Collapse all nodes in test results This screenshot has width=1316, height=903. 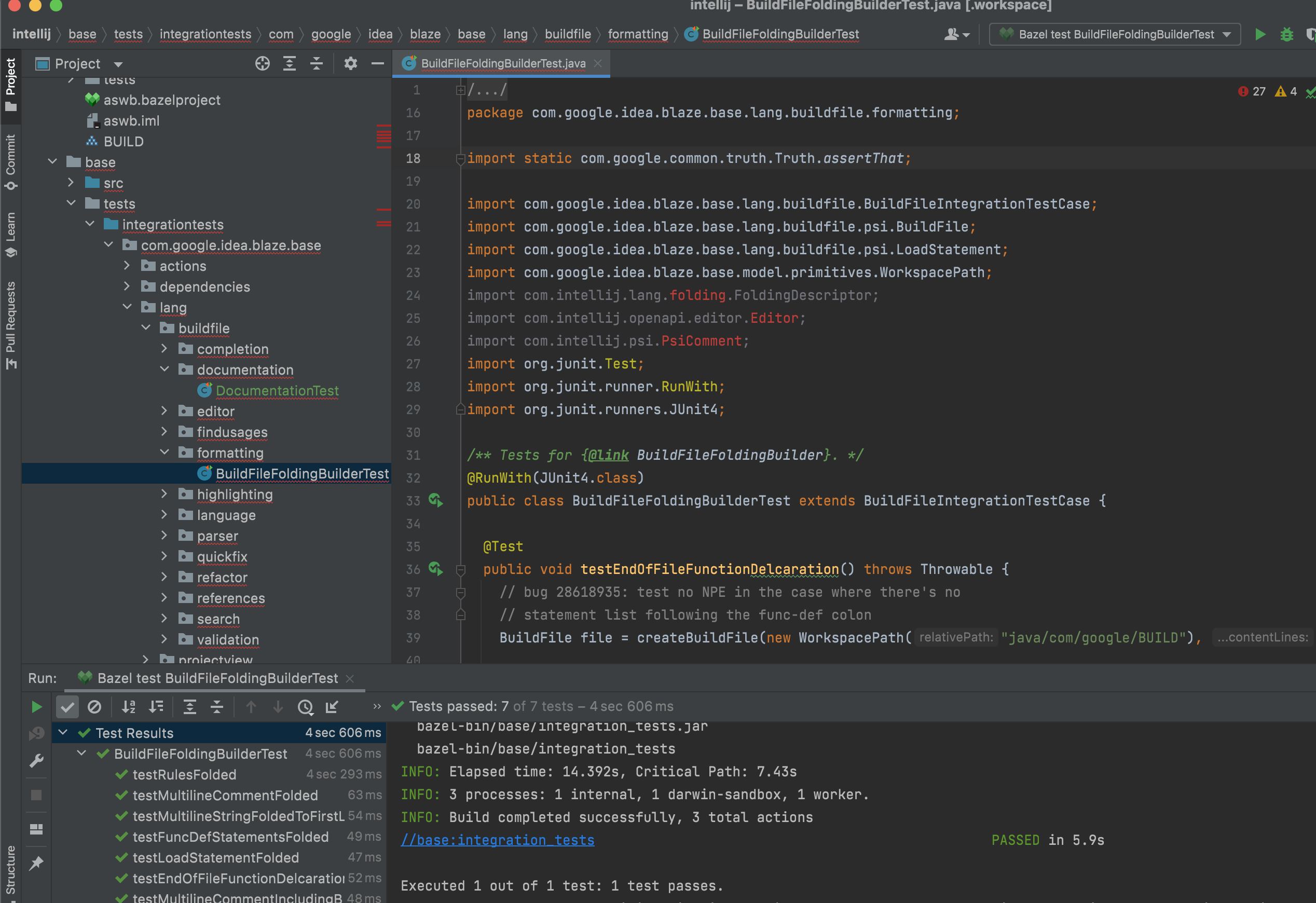coord(217,706)
